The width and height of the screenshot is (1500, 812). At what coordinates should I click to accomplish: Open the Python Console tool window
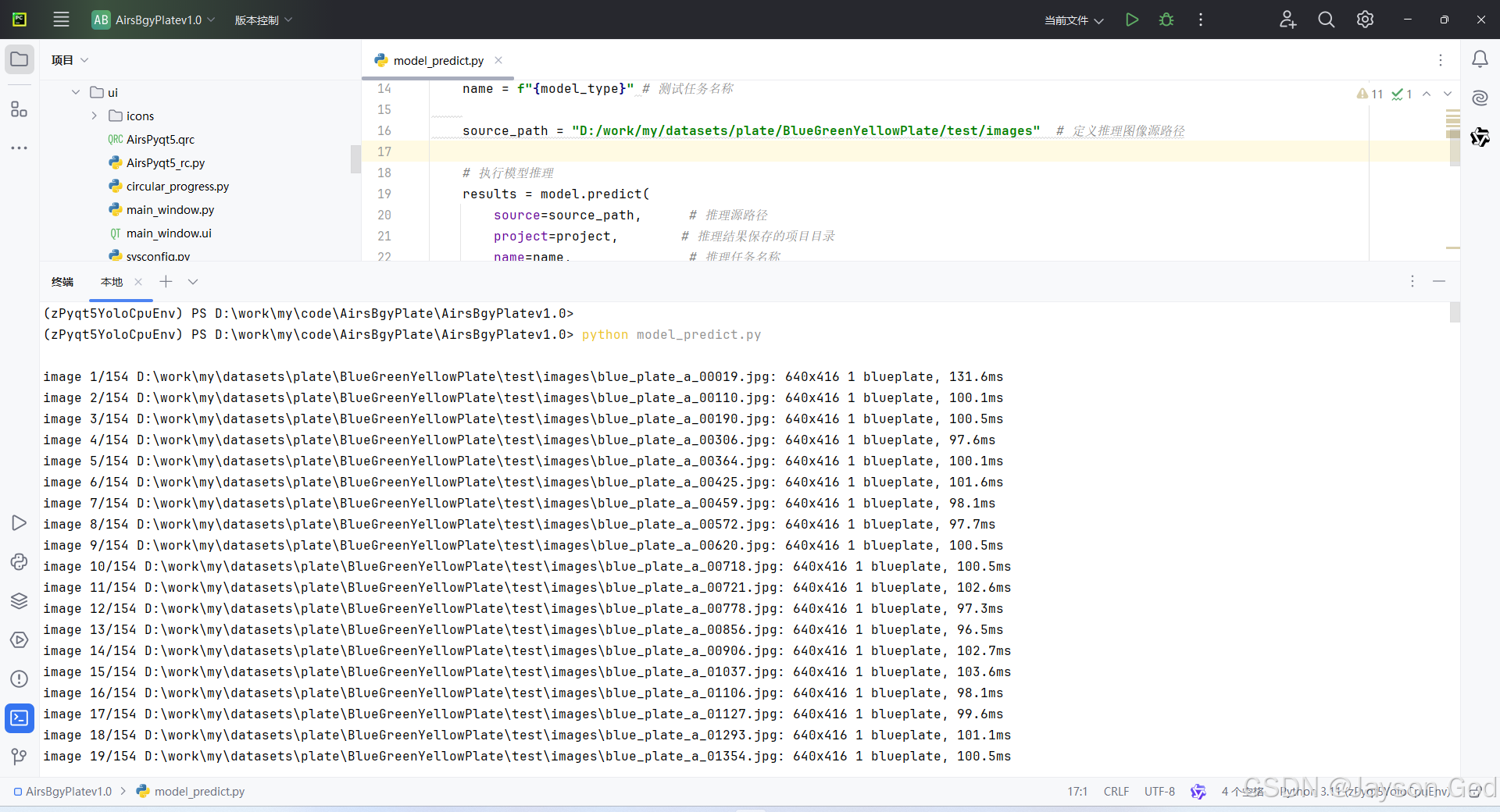19,561
